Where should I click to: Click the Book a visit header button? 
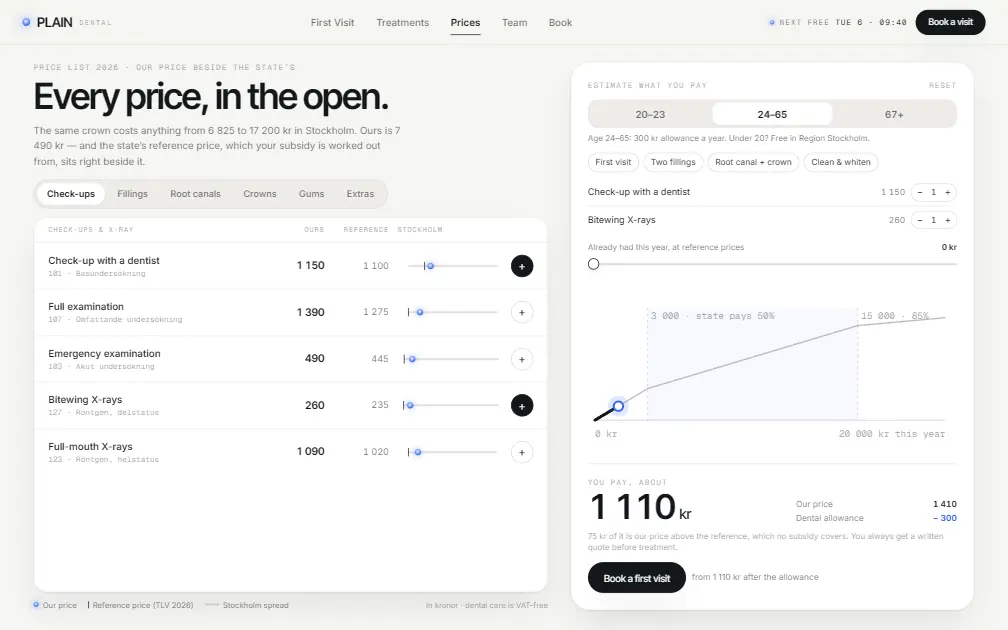tap(950, 22)
